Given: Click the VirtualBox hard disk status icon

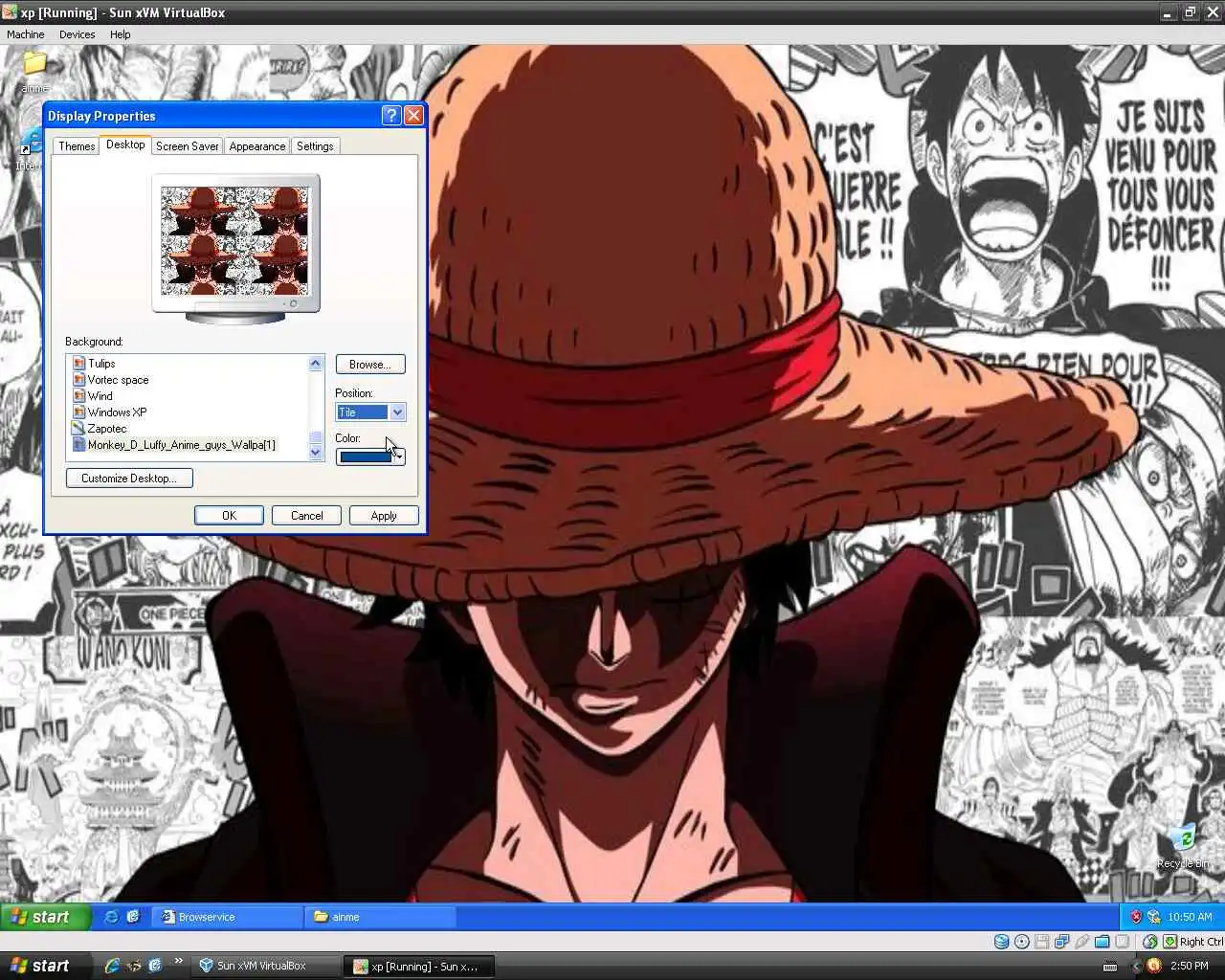Looking at the screenshot, I should [1001, 942].
